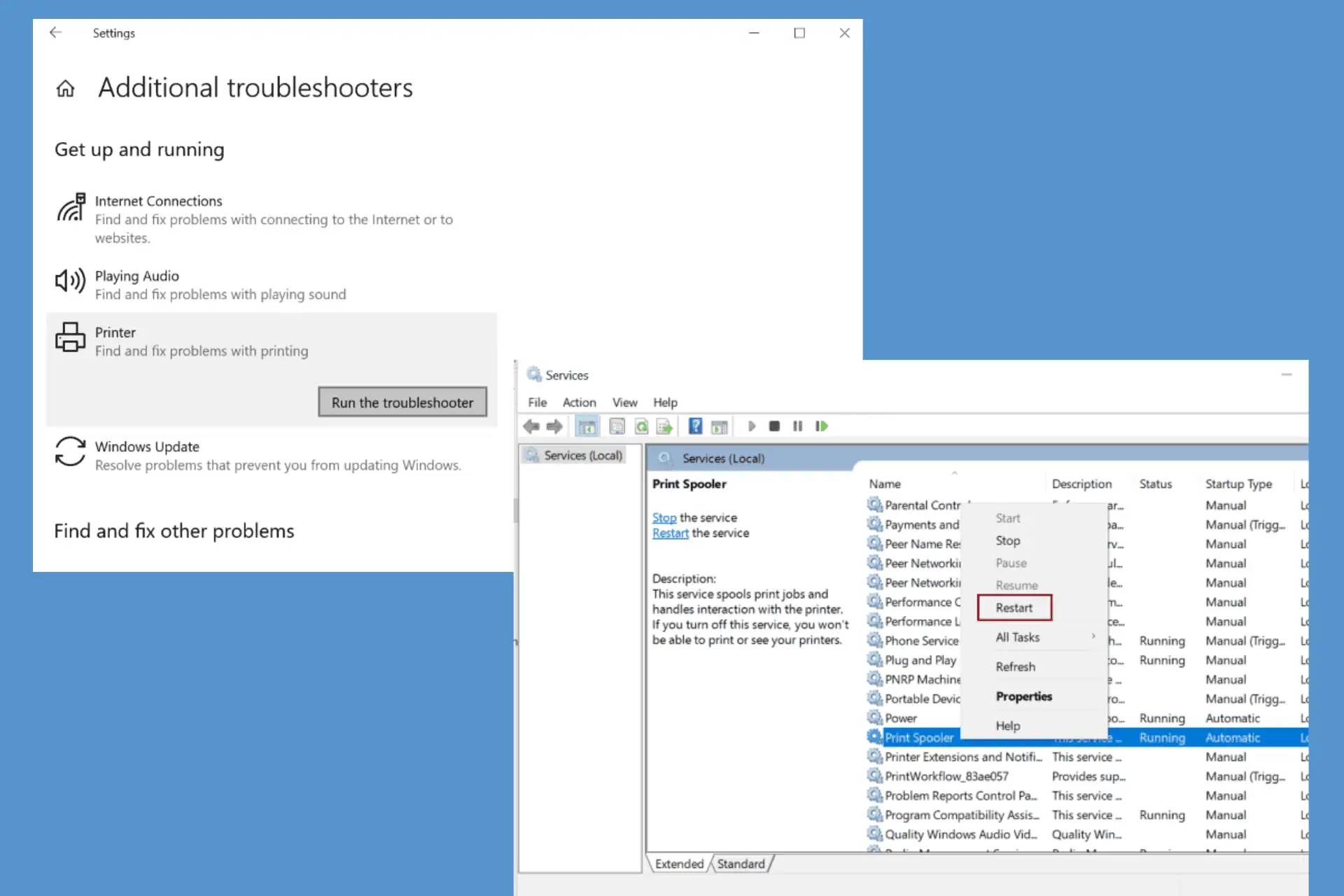The height and width of the screenshot is (896, 1344).
Task: Click the Pause service icon
Action: (x=798, y=427)
